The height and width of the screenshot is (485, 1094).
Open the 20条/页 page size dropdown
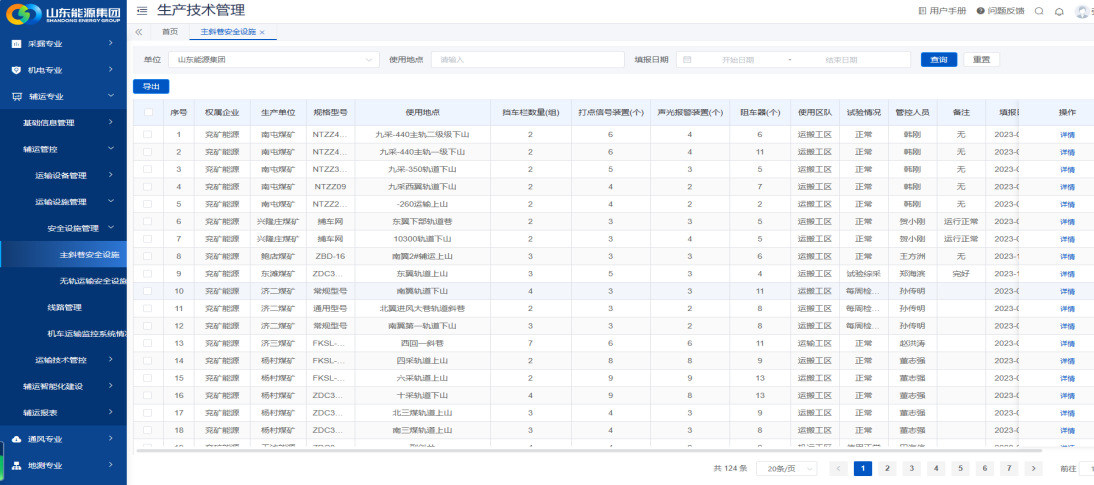(x=787, y=468)
